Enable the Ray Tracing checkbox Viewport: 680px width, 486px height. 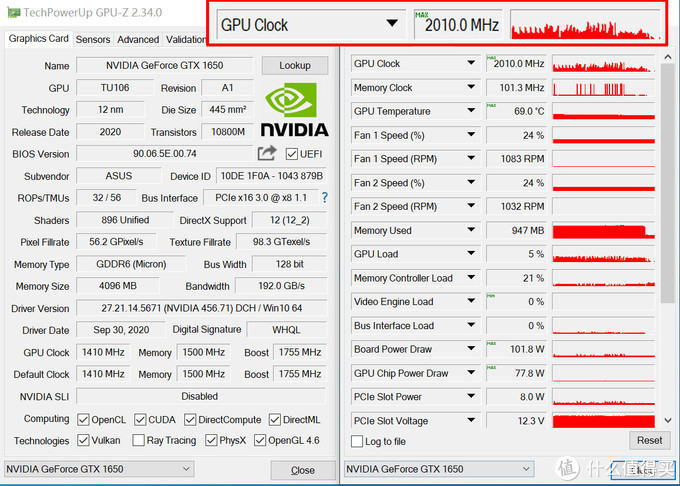[138, 440]
